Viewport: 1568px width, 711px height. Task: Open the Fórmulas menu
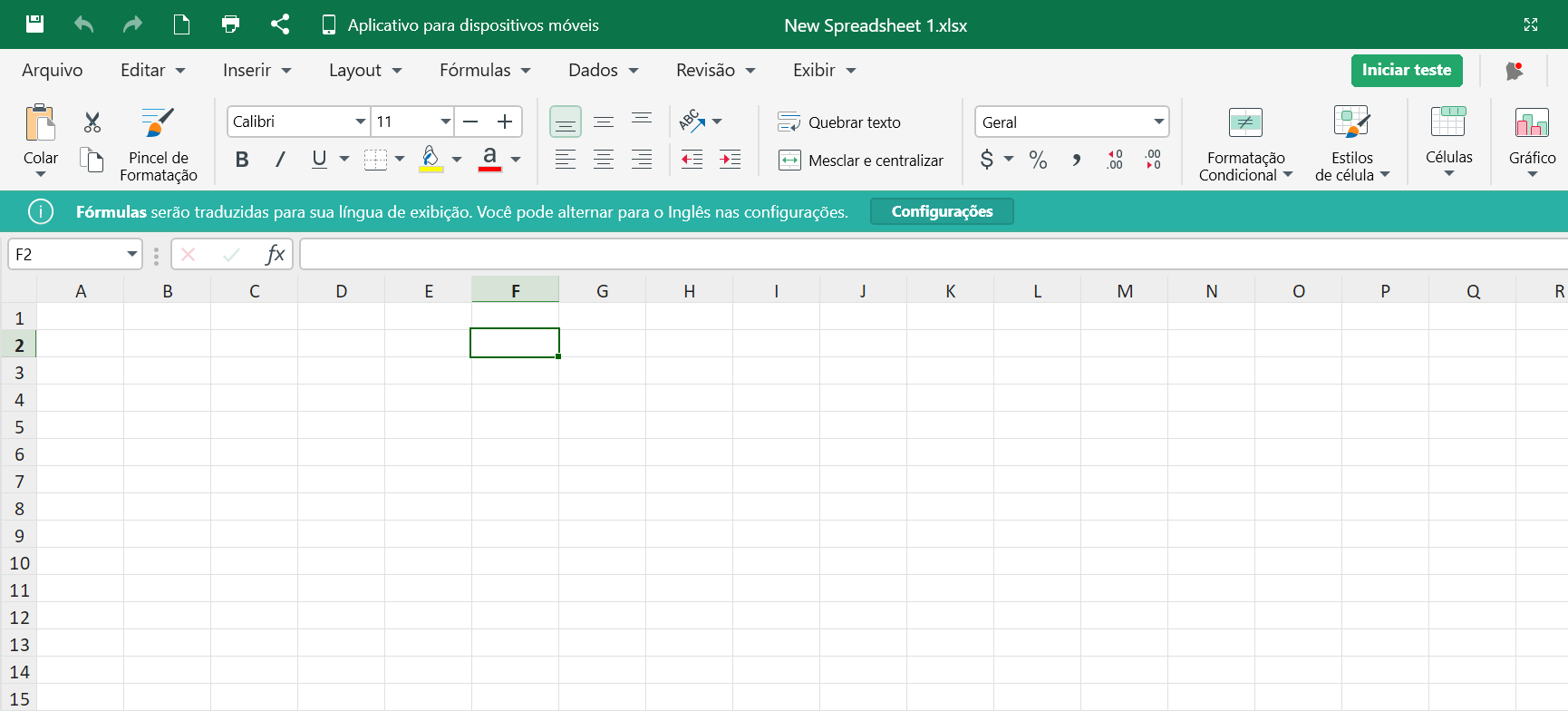coord(485,70)
